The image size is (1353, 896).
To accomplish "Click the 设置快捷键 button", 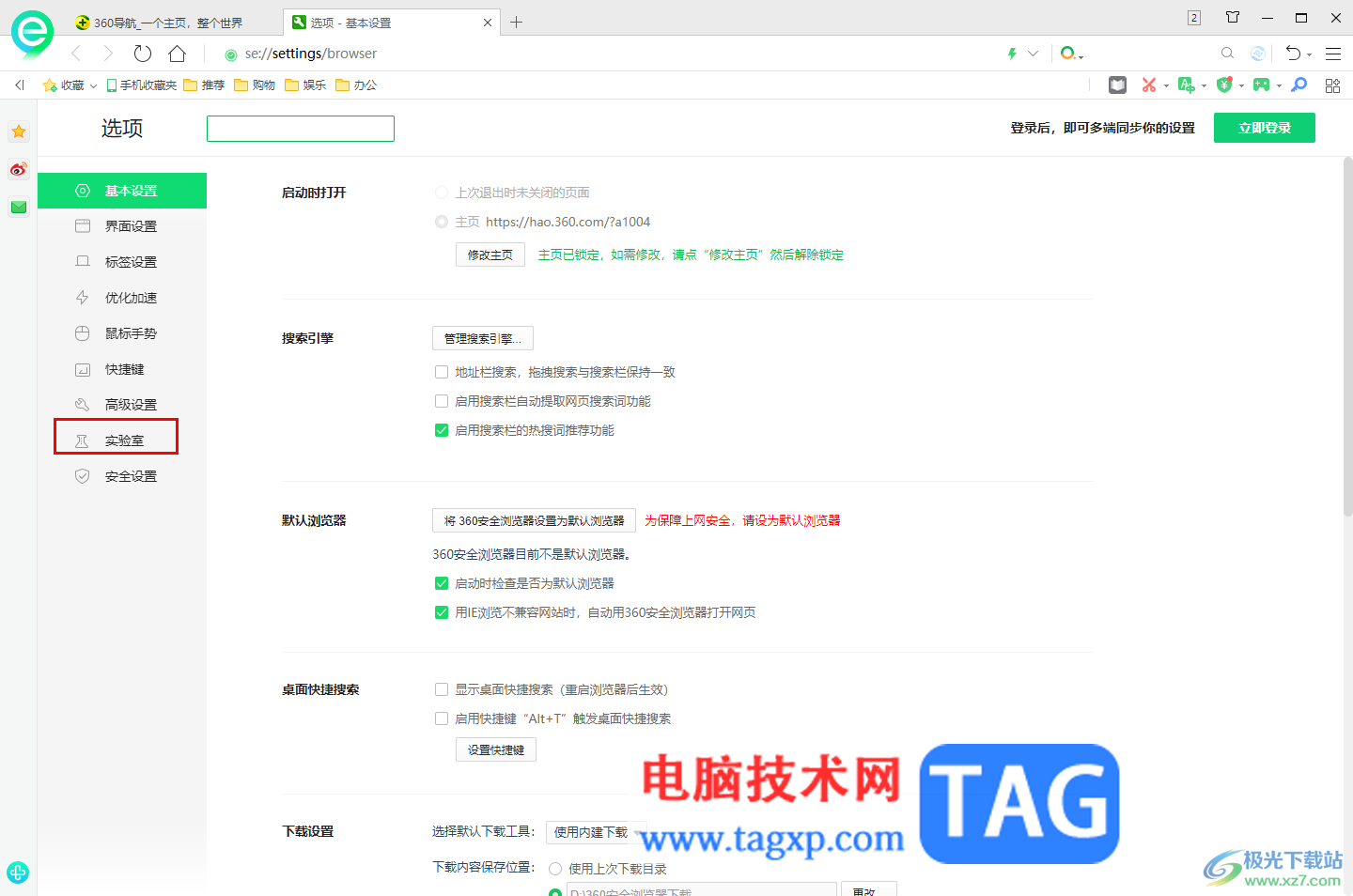I will [x=496, y=749].
